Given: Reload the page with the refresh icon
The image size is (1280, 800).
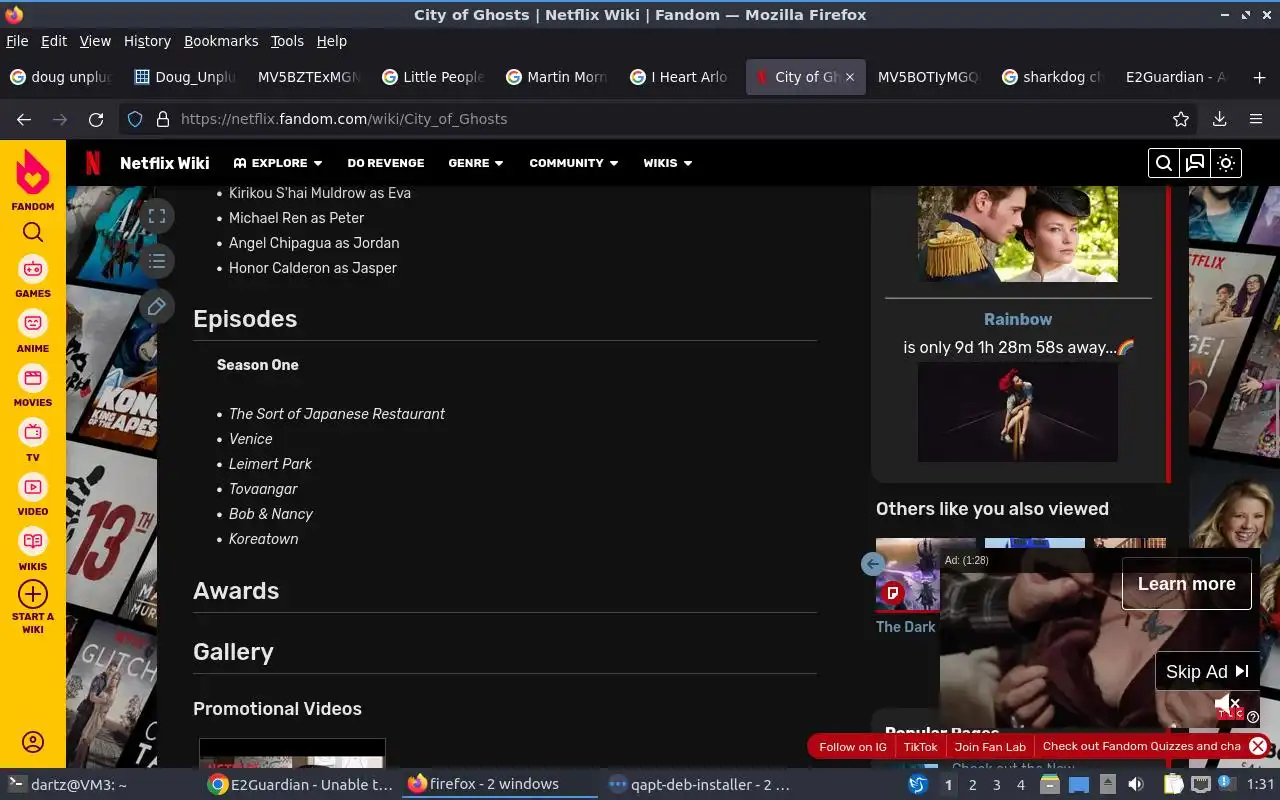Looking at the screenshot, I should point(96,119).
